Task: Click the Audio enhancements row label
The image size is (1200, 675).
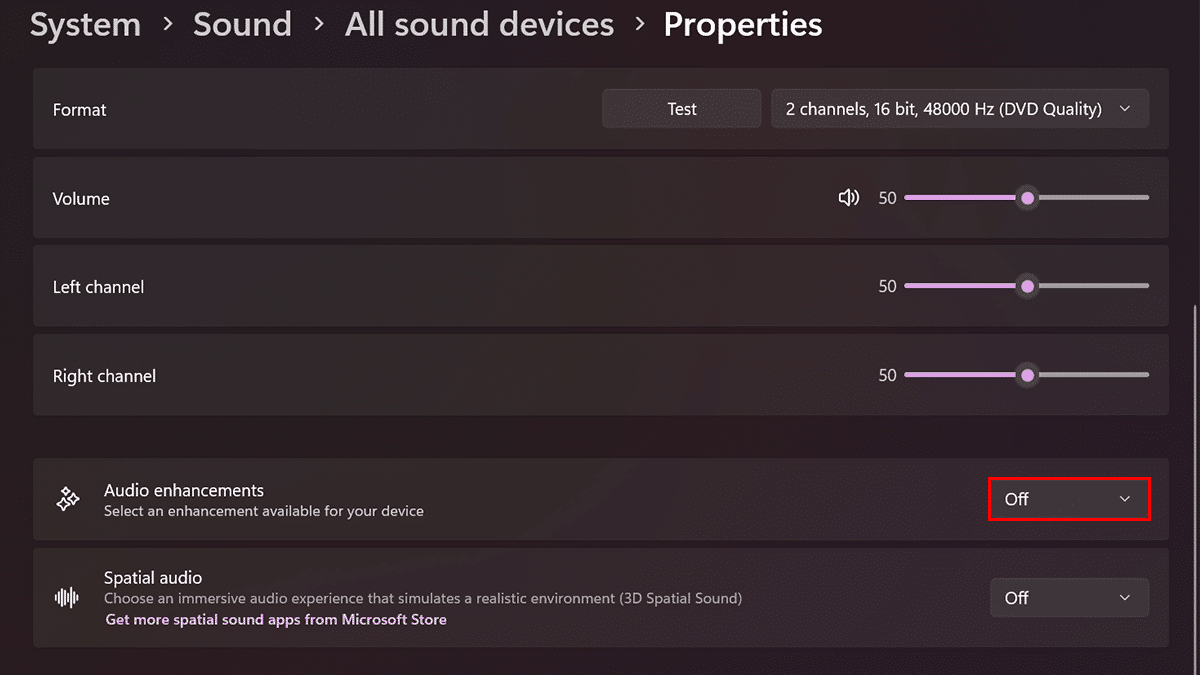Action: (x=184, y=491)
